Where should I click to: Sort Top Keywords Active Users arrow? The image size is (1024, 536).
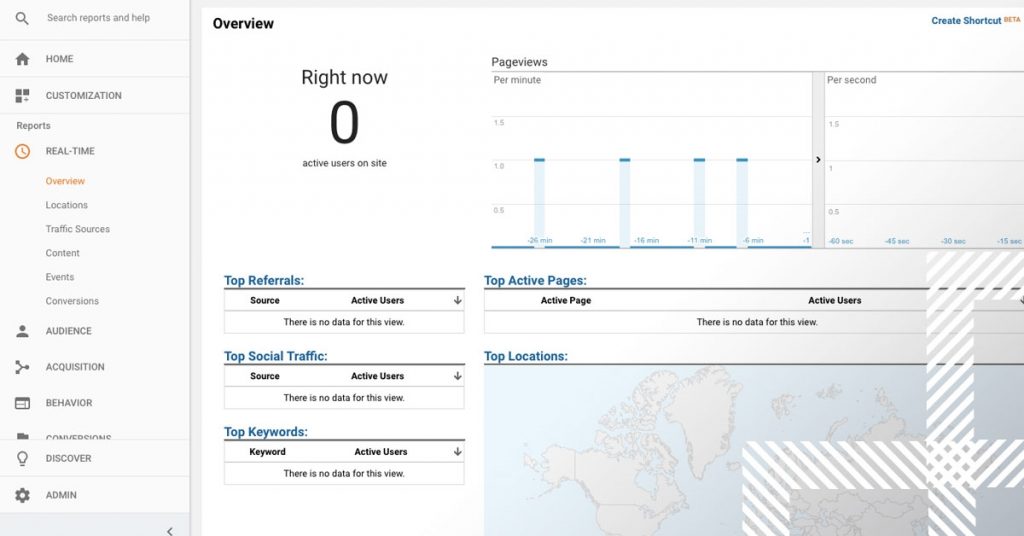pyautogui.click(x=457, y=452)
